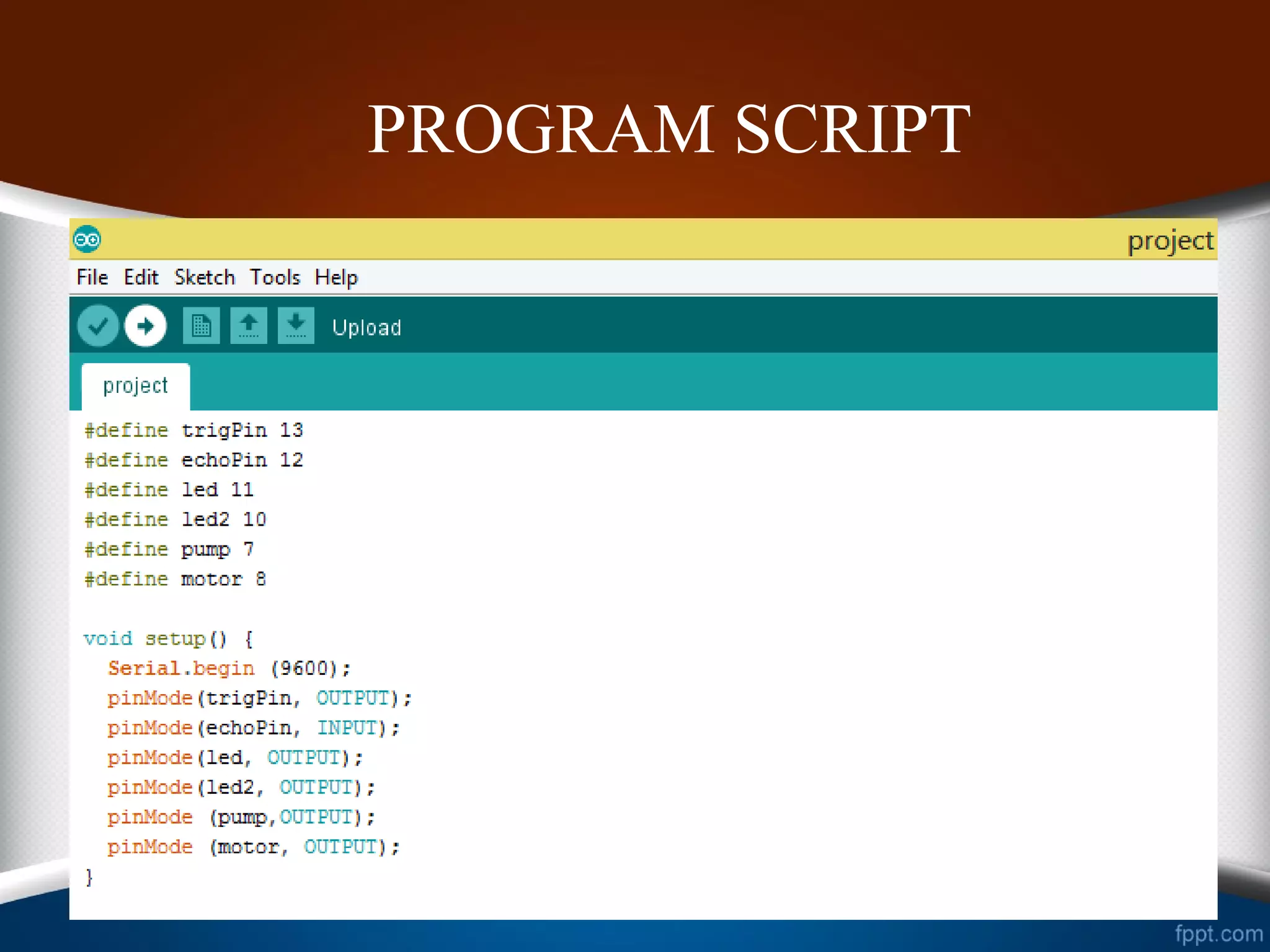Click the 'pinMode(echoPin, INPUT);' line
This screenshot has height=952, width=1270.
click(254, 728)
